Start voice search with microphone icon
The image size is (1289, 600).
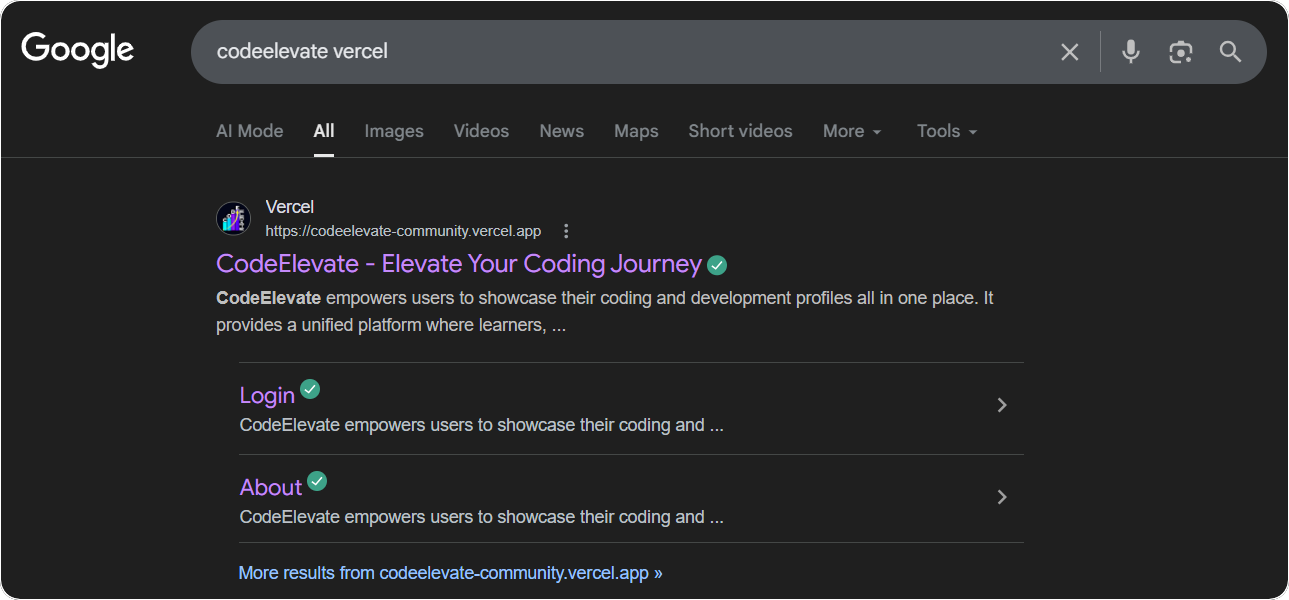(x=1131, y=52)
